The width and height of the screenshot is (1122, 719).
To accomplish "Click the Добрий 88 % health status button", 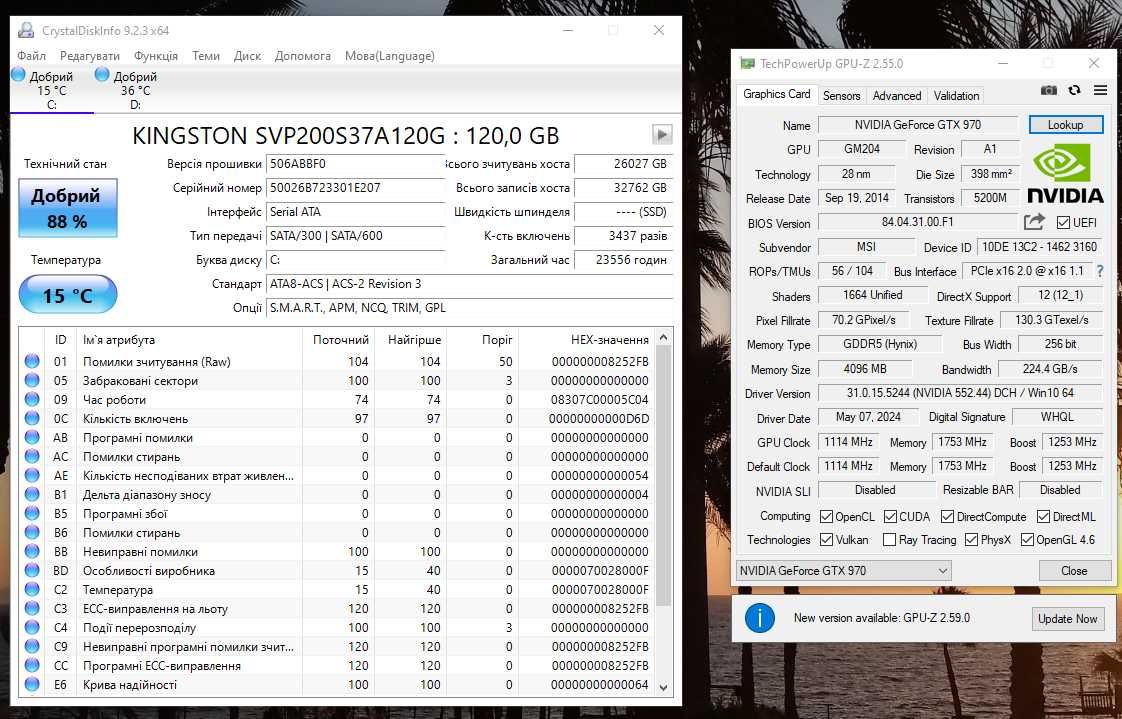I will click(68, 207).
